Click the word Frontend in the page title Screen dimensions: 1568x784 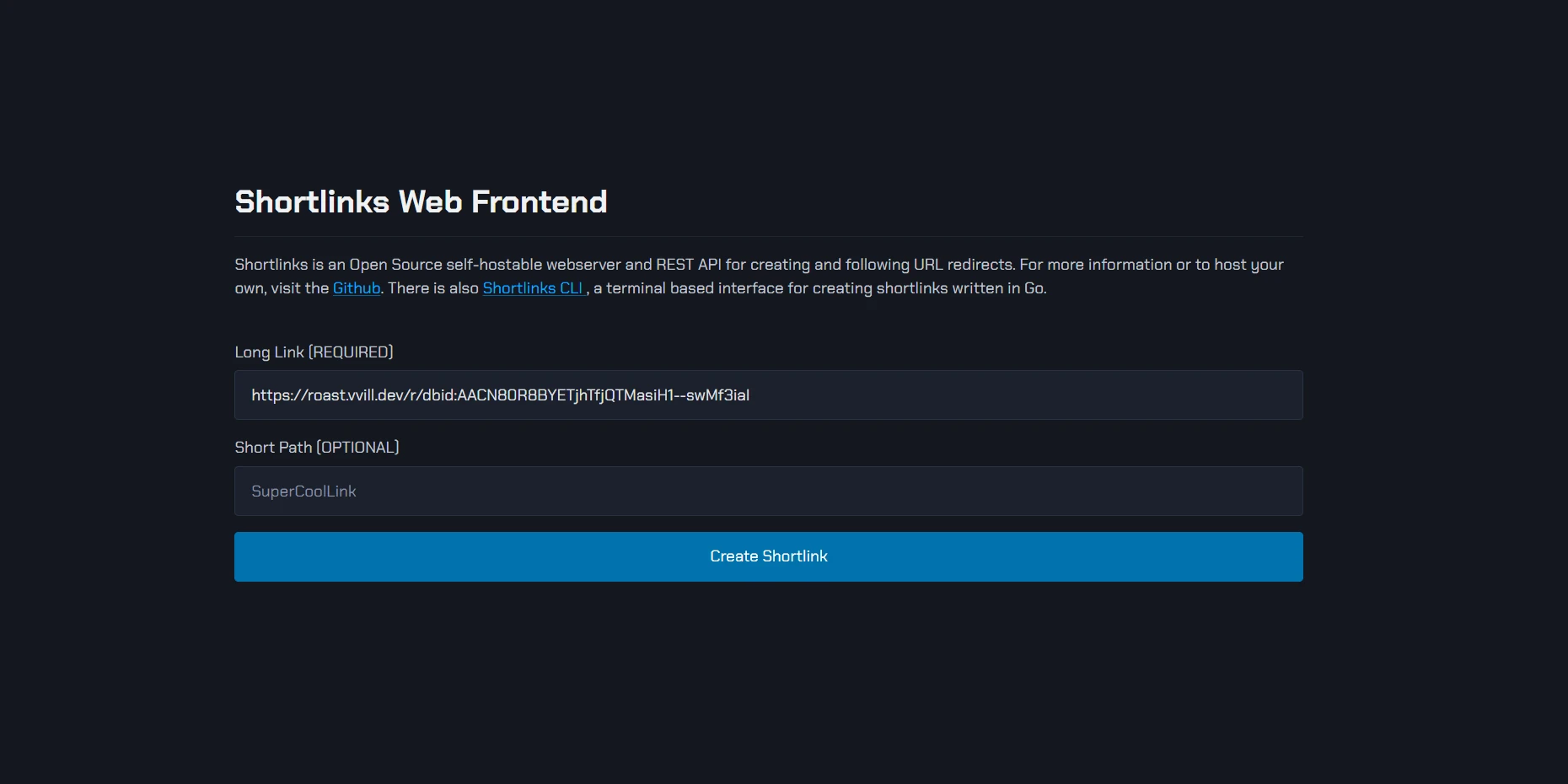(x=539, y=202)
